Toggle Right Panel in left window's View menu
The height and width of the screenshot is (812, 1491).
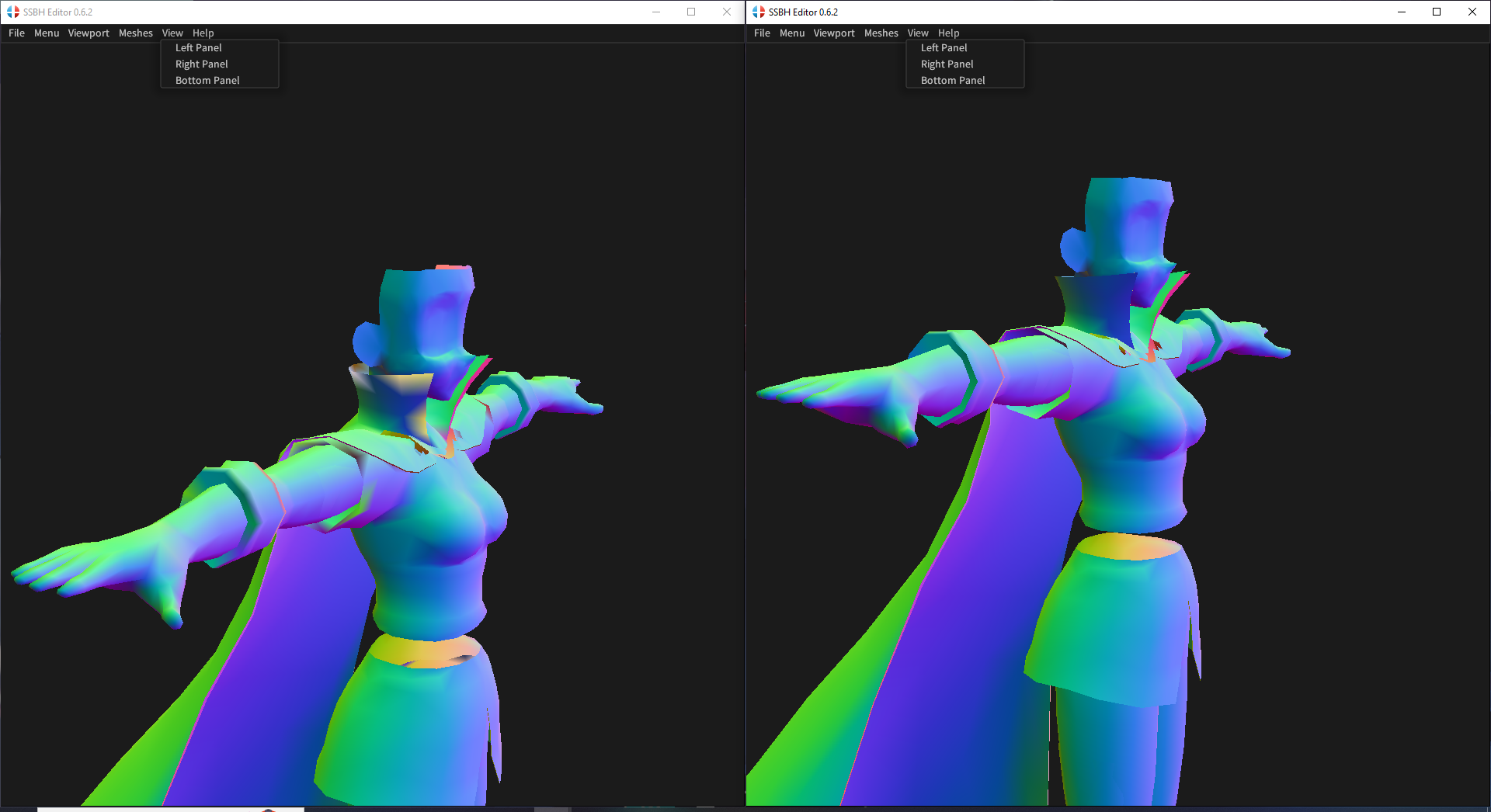[201, 64]
